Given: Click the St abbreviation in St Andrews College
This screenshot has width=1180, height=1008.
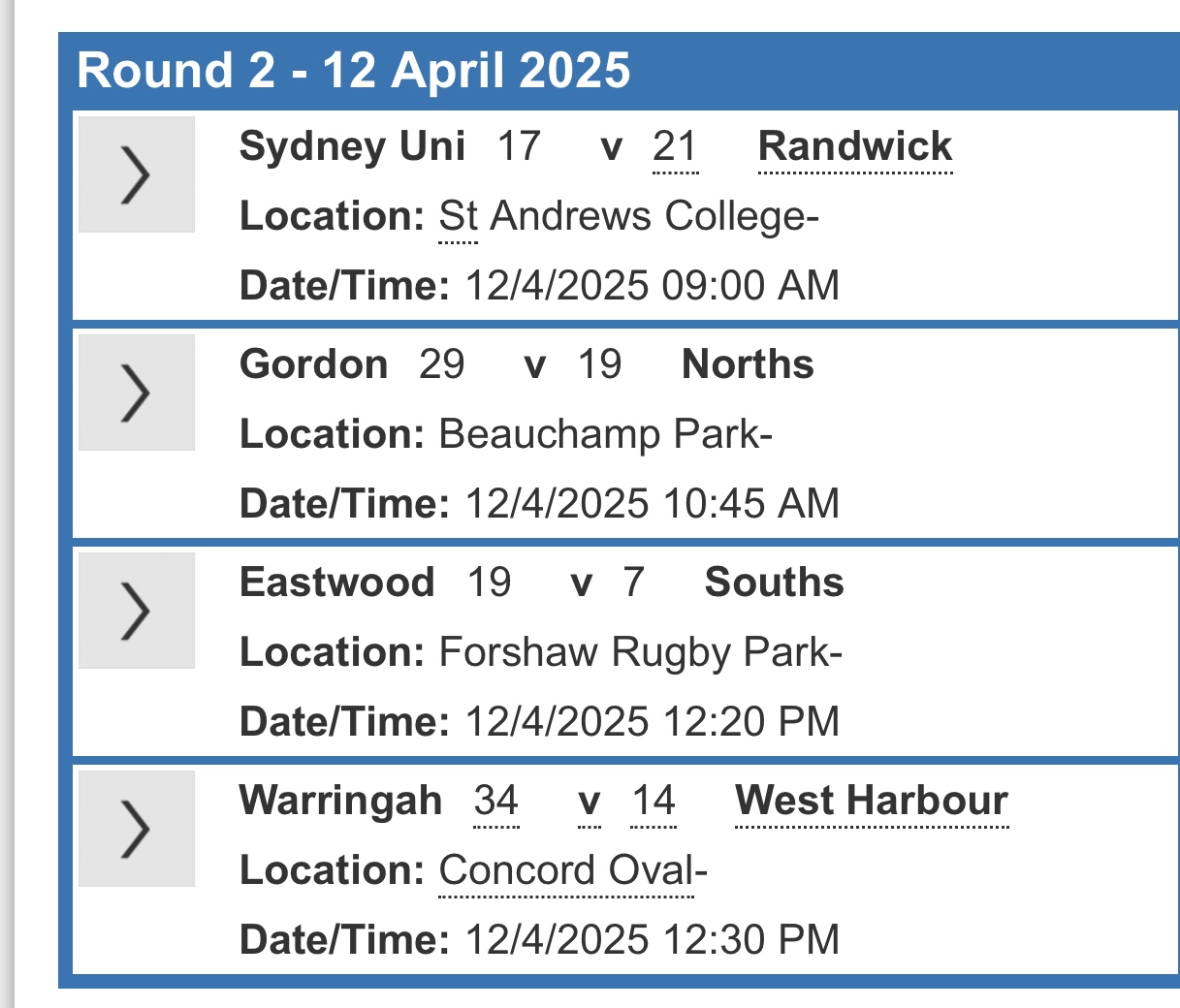Looking at the screenshot, I should tap(458, 216).
